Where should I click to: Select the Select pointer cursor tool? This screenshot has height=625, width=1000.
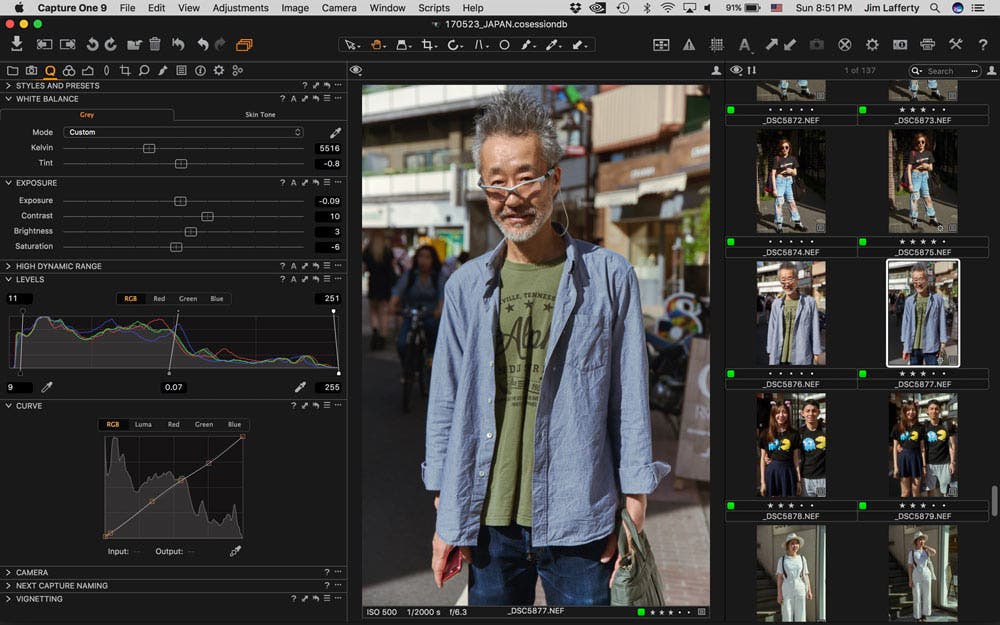350,45
